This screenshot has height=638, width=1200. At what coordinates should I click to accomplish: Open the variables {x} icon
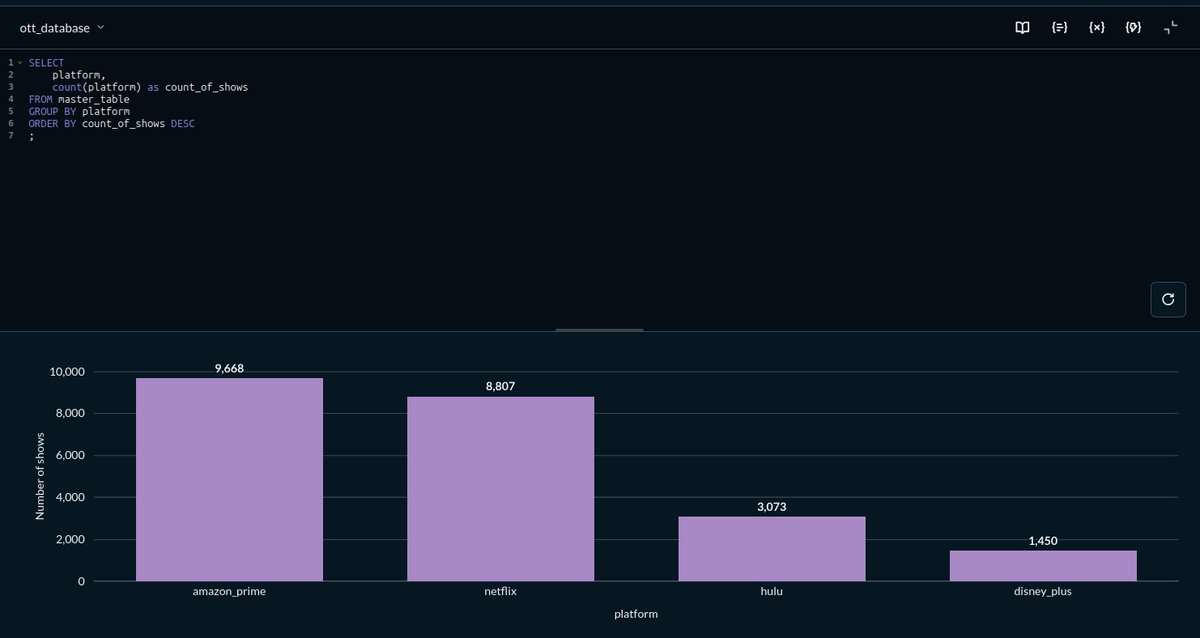pyautogui.click(x=1096, y=28)
